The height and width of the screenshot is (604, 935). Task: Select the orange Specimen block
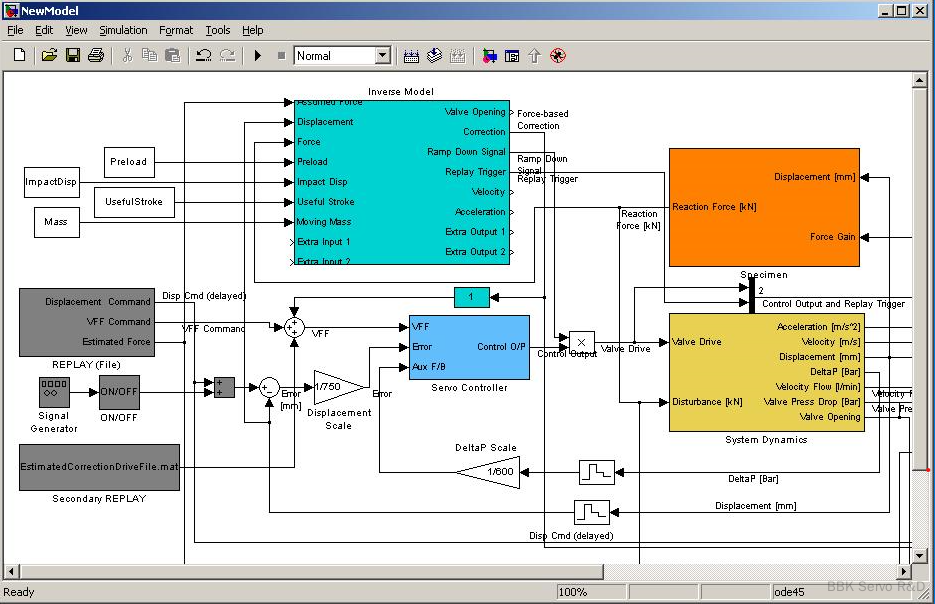(764, 207)
